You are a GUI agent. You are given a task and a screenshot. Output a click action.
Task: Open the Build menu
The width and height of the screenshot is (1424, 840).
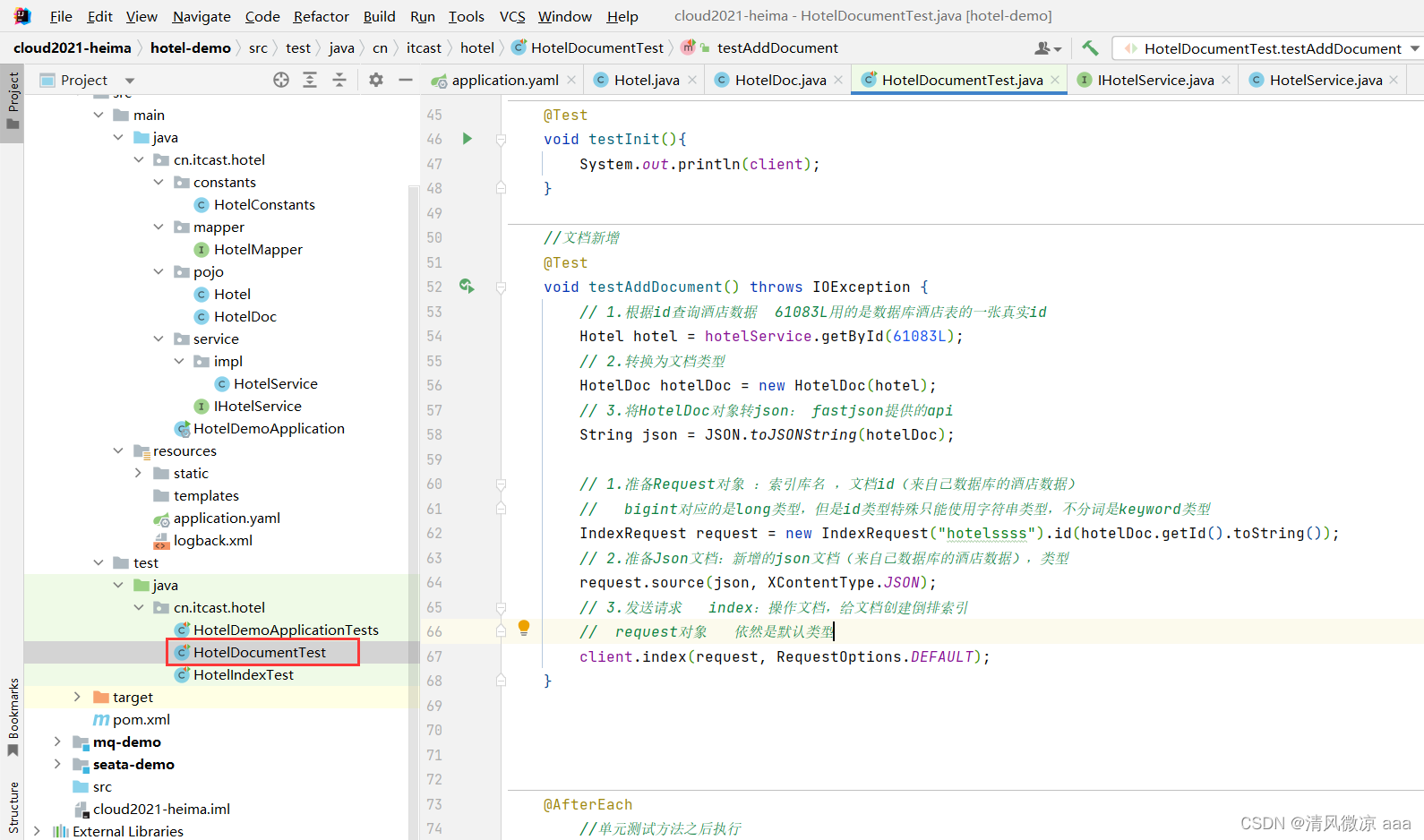pos(379,16)
